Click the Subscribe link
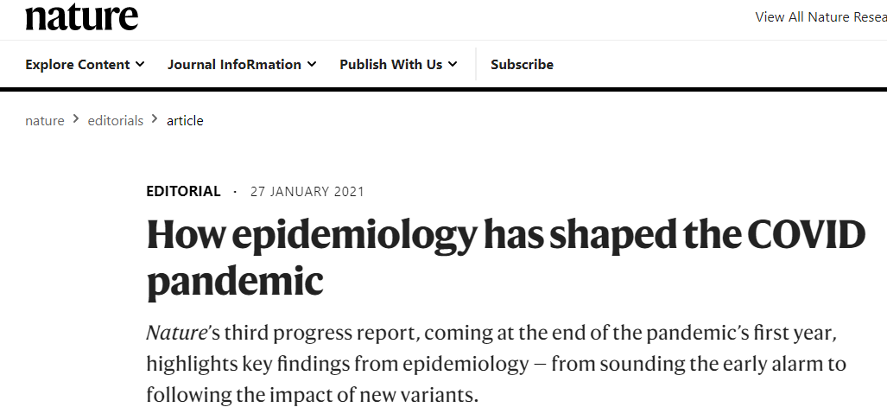887x420 pixels. 522,65
